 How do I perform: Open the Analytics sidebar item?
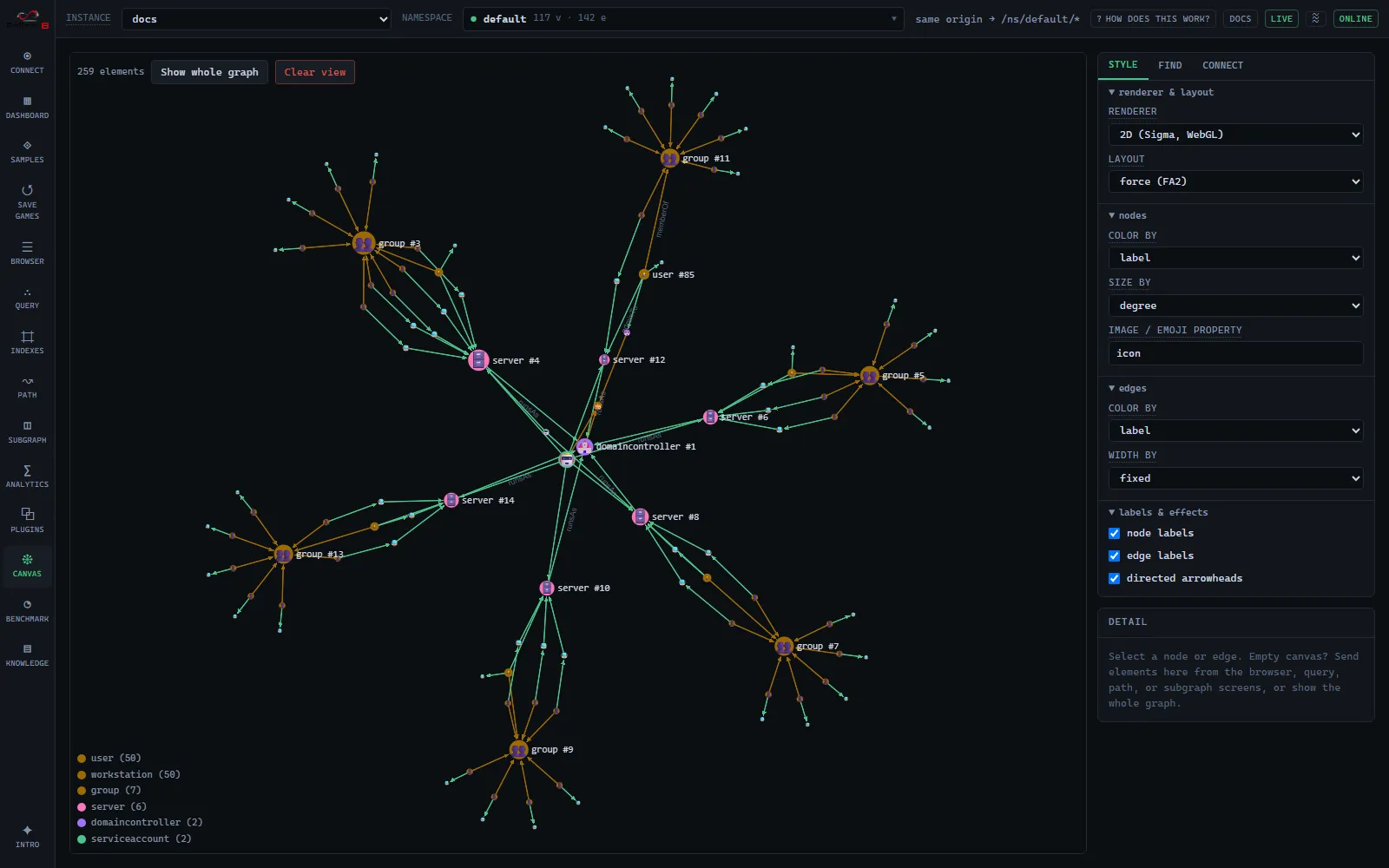(x=27, y=477)
